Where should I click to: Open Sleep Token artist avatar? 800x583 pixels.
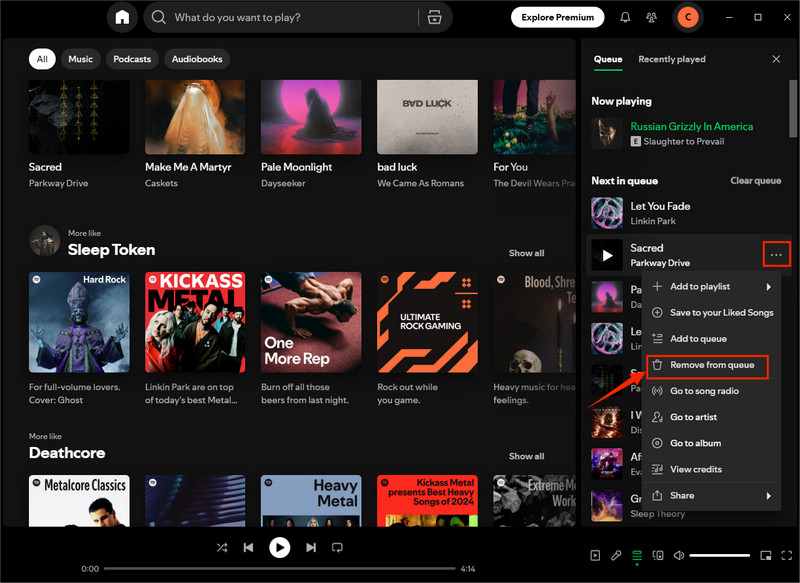click(44, 240)
